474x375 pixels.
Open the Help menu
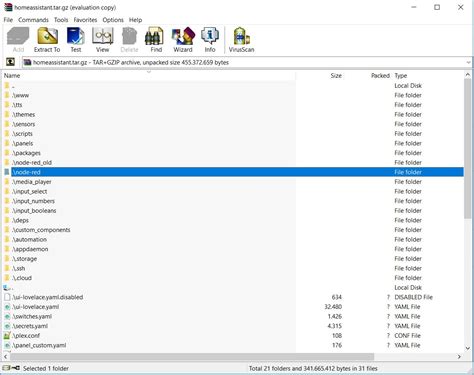point(135,20)
